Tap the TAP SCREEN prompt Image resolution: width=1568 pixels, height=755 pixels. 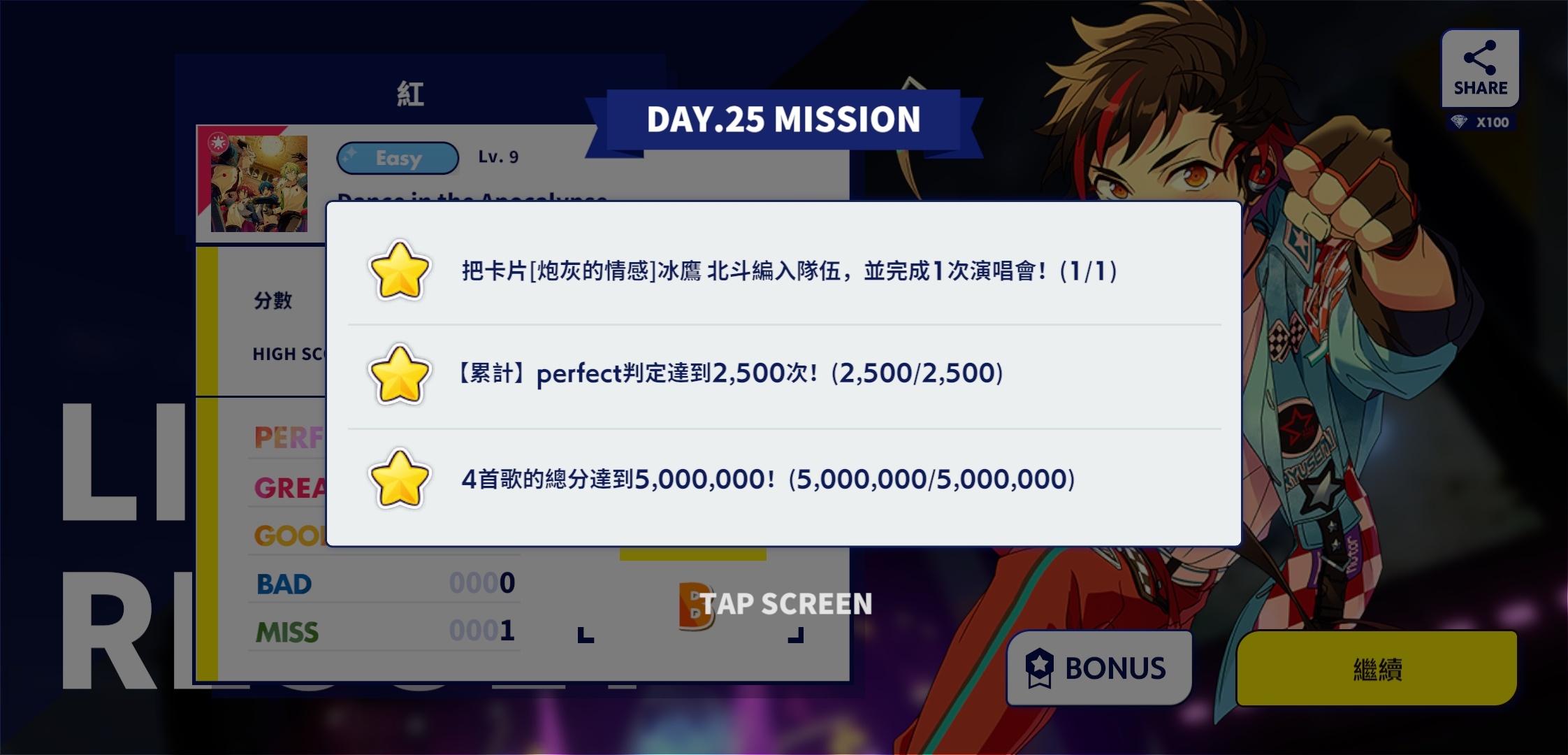point(787,604)
